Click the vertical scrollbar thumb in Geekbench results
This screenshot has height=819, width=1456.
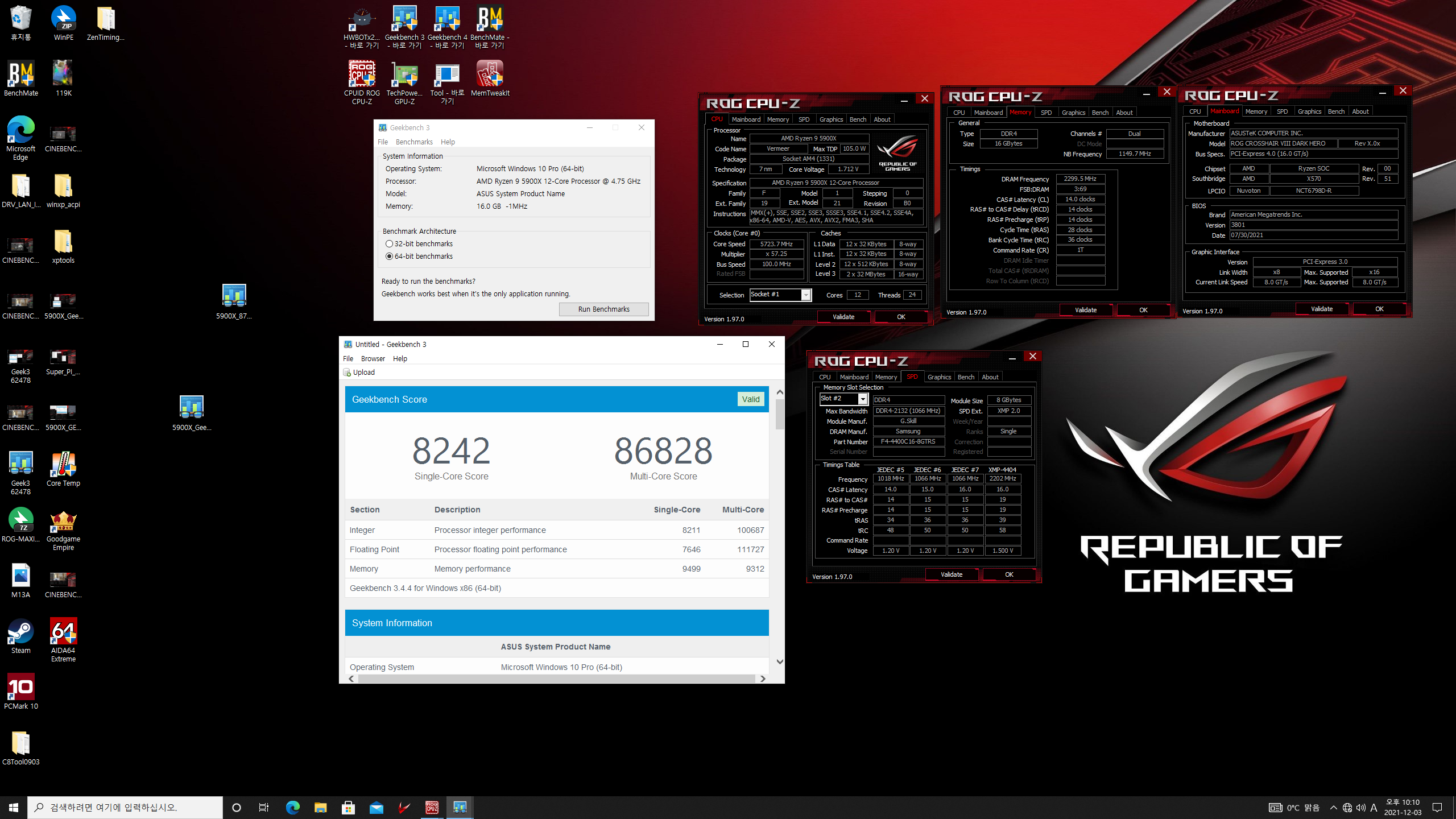[x=780, y=414]
